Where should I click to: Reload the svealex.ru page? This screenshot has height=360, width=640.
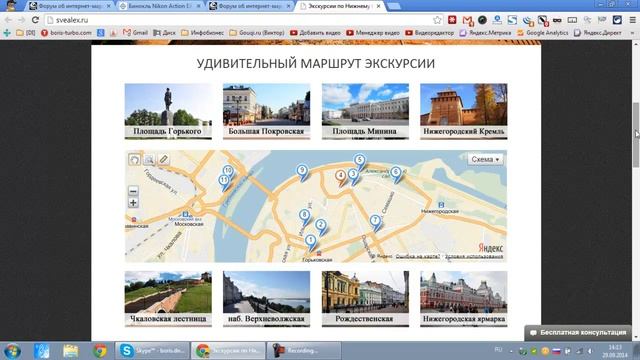pos(35,20)
